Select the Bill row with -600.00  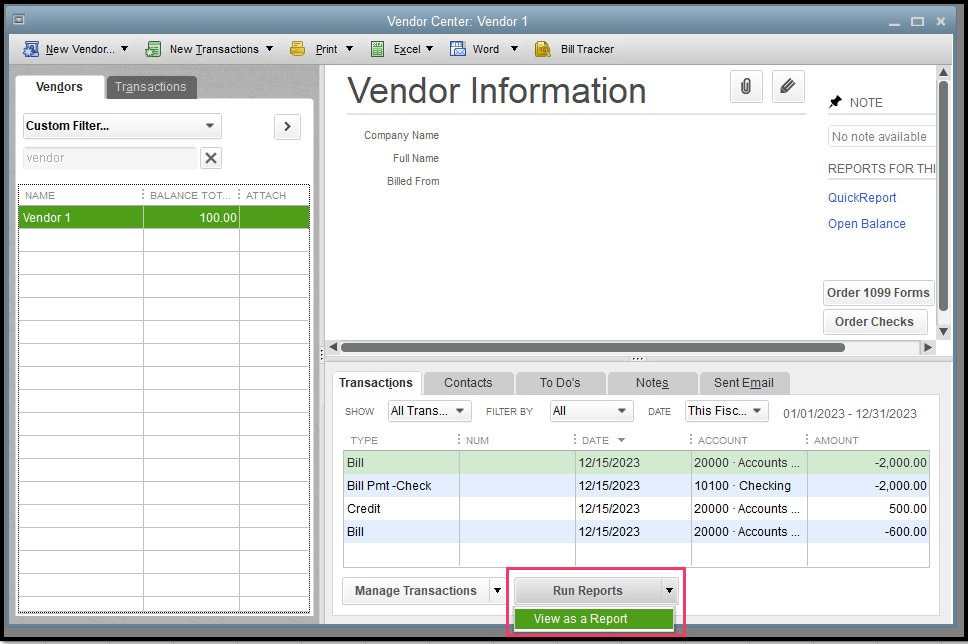pyautogui.click(x=636, y=532)
